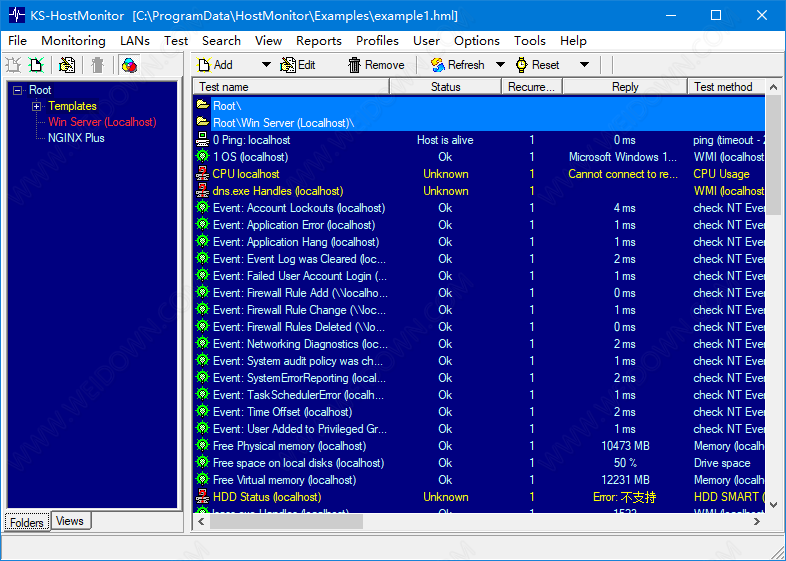
Task: Expand the Templates tree node
Action: coord(37,106)
